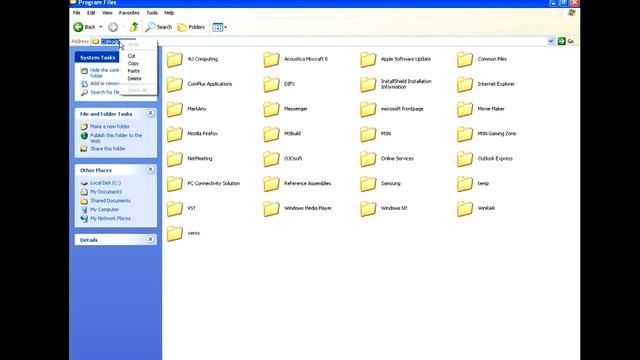Open My Network Places link

105,218
